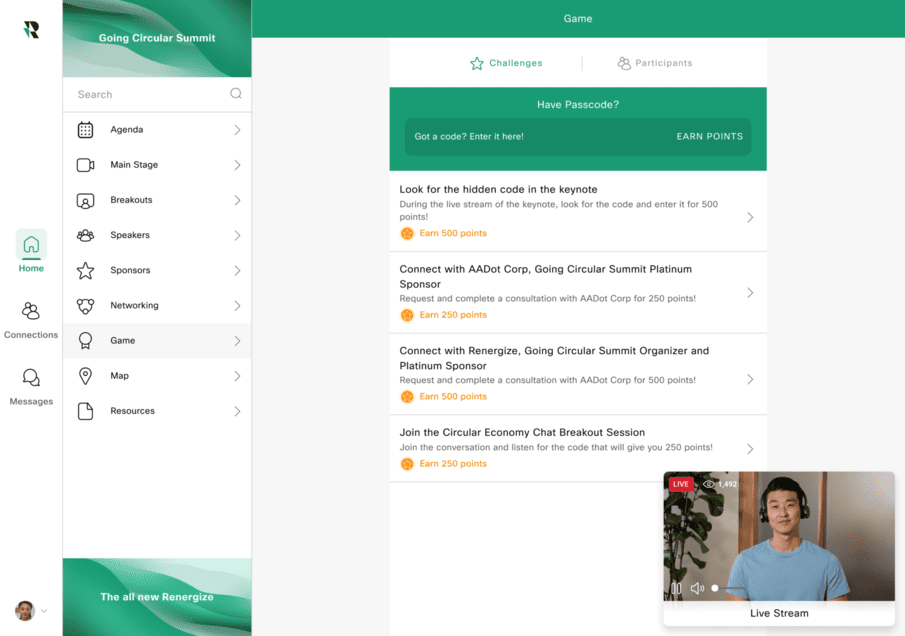The width and height of the screenshot is (905, 636).
Task: Select the Sponsors star icon
Action: point(85,271)
